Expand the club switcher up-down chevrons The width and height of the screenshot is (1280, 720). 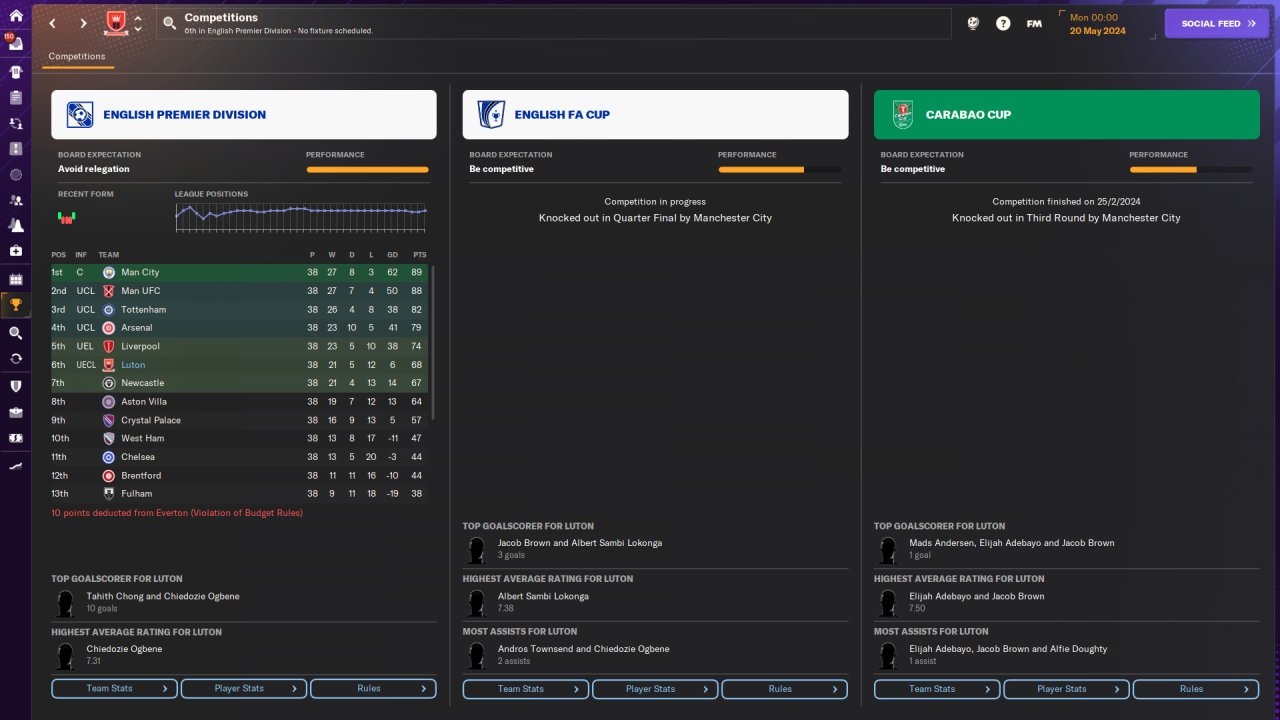[x=138, y=23]
